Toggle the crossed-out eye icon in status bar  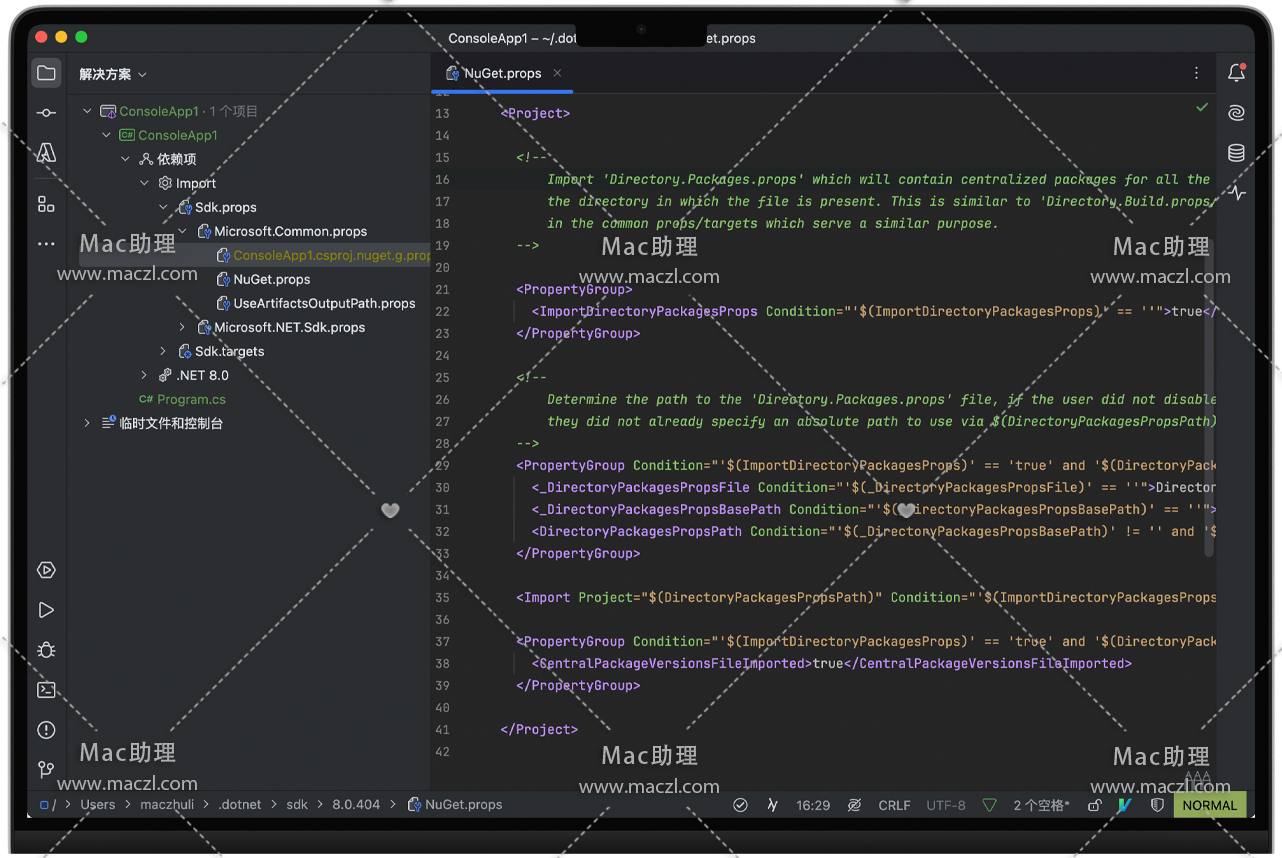pyautogui.click(x=854, y=805)
